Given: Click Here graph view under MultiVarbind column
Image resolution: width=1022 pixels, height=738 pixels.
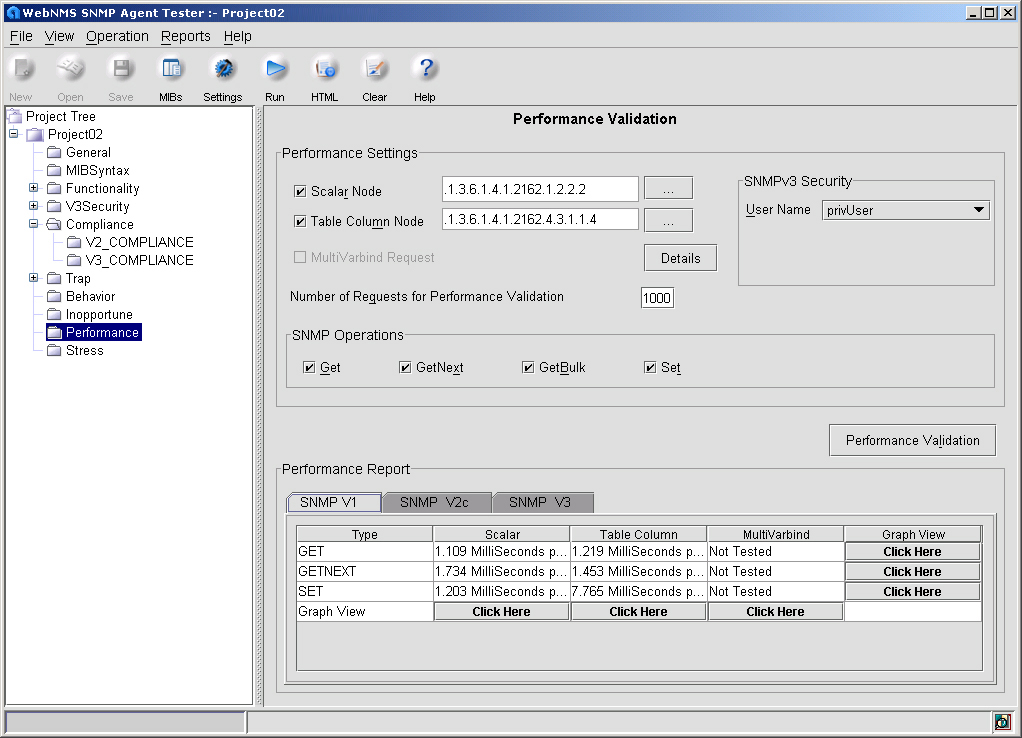Looking at the screenshot, I should pos(775,612).
